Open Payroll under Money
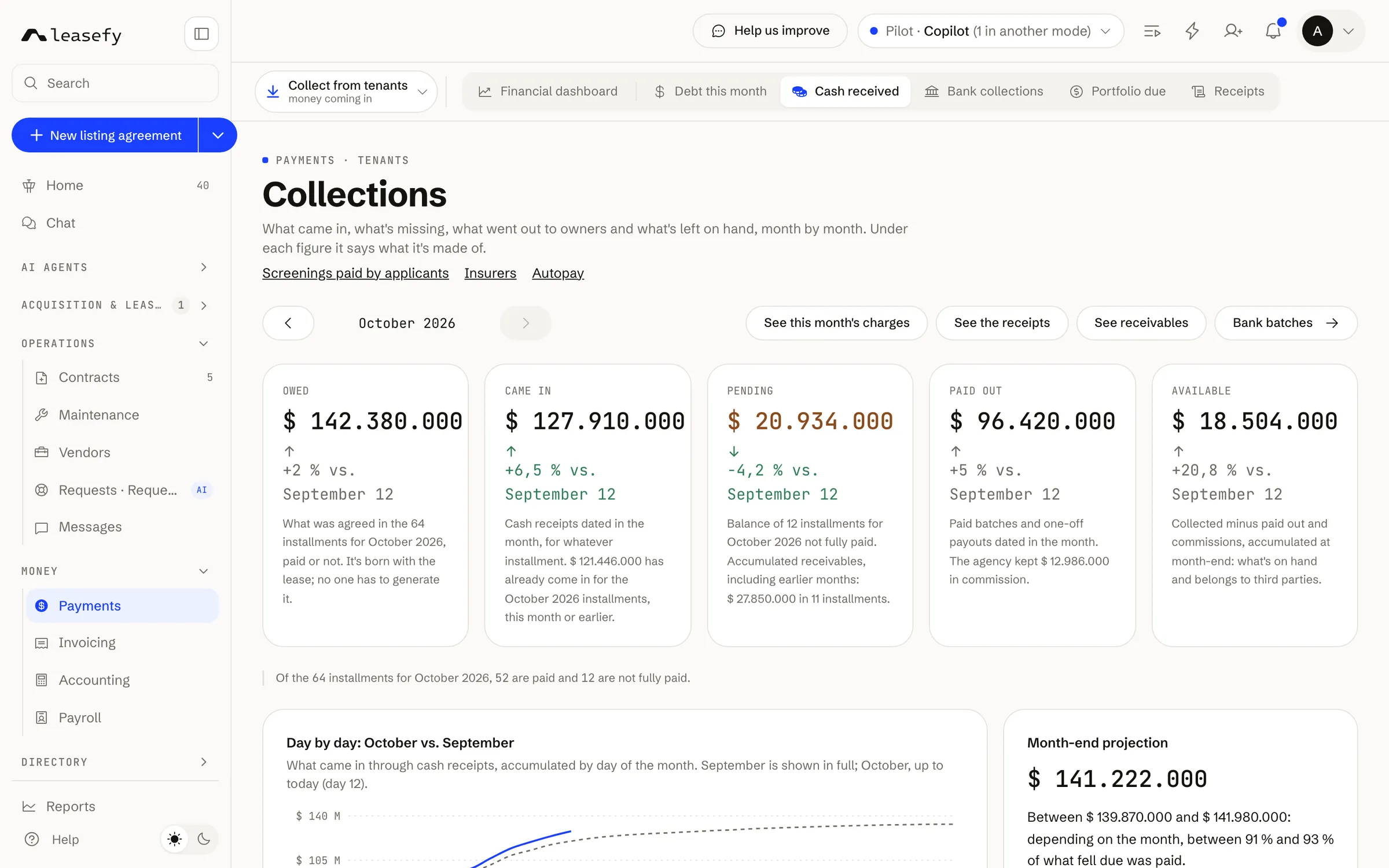The height and width of the screenshot is (868, 1389). tap(123, 718)
